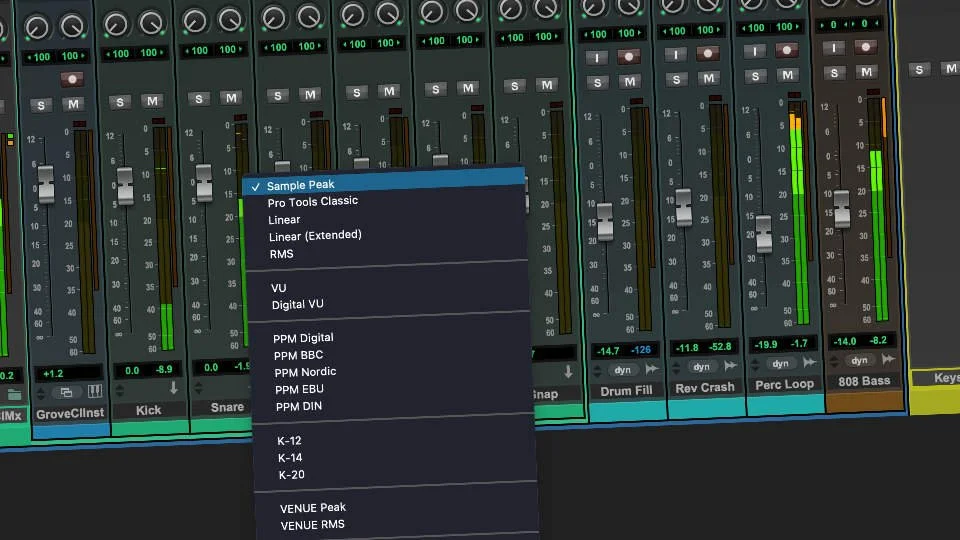Screen dimensions: 960x540
Task: Click the left pan knob on Snare
Action: (x=195, y=21)
